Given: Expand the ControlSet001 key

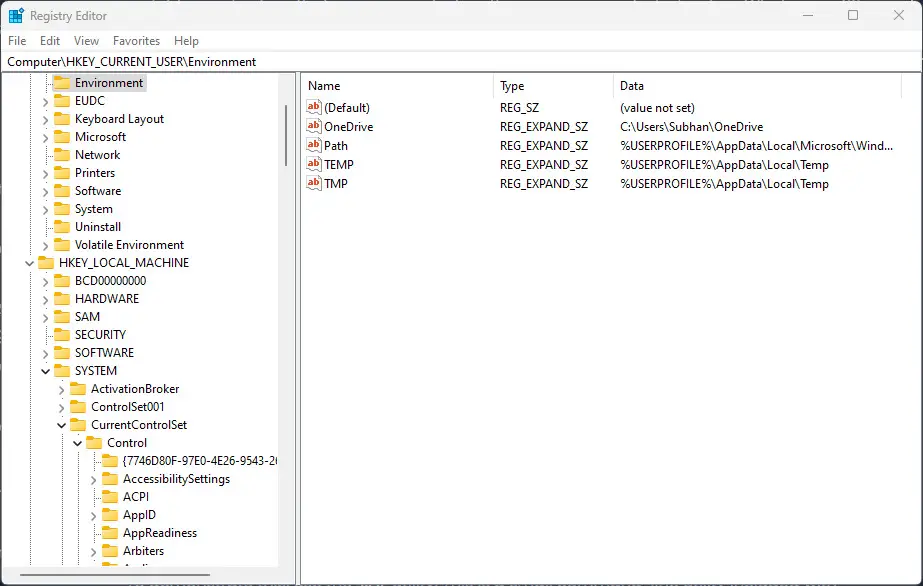Looking at the screenshot, I should (x=62, y=406).
